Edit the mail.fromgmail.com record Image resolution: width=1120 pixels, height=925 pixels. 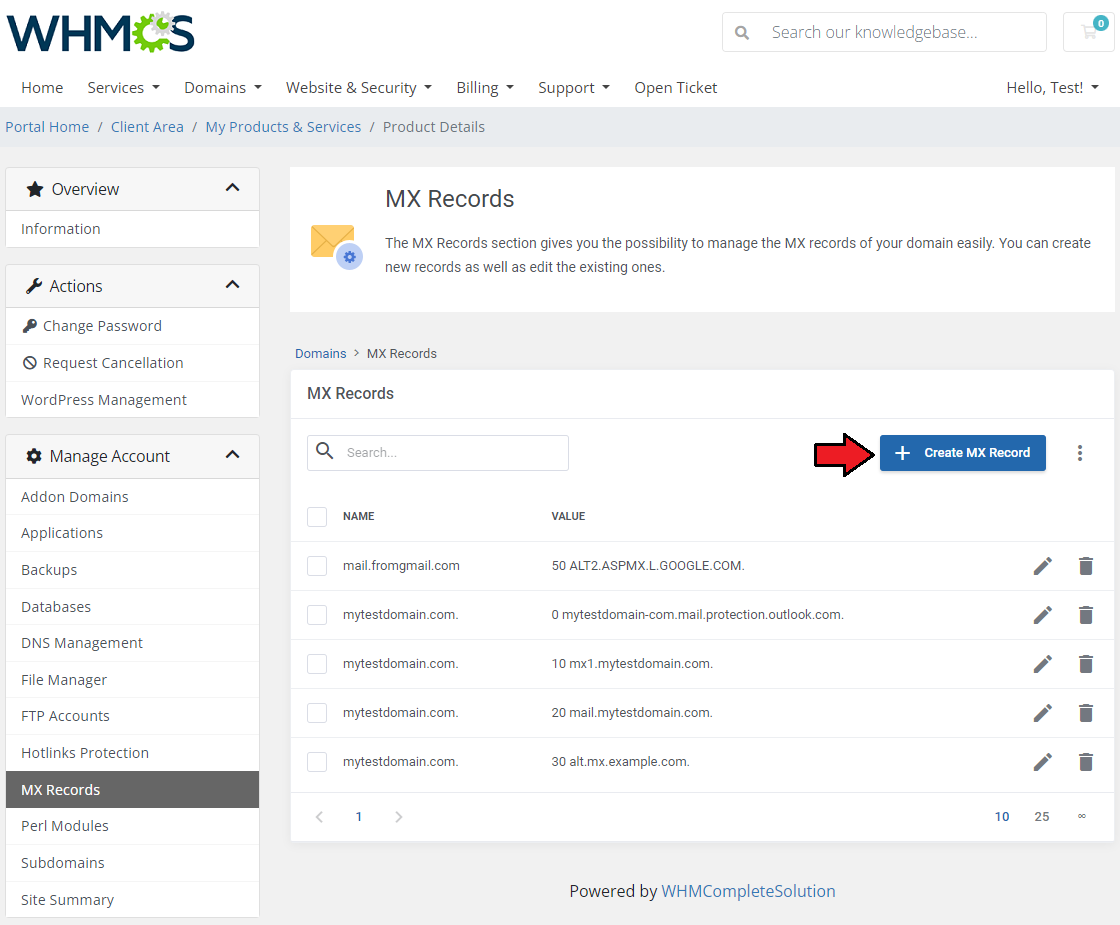pyautogui.click(x=1042, y=566)
